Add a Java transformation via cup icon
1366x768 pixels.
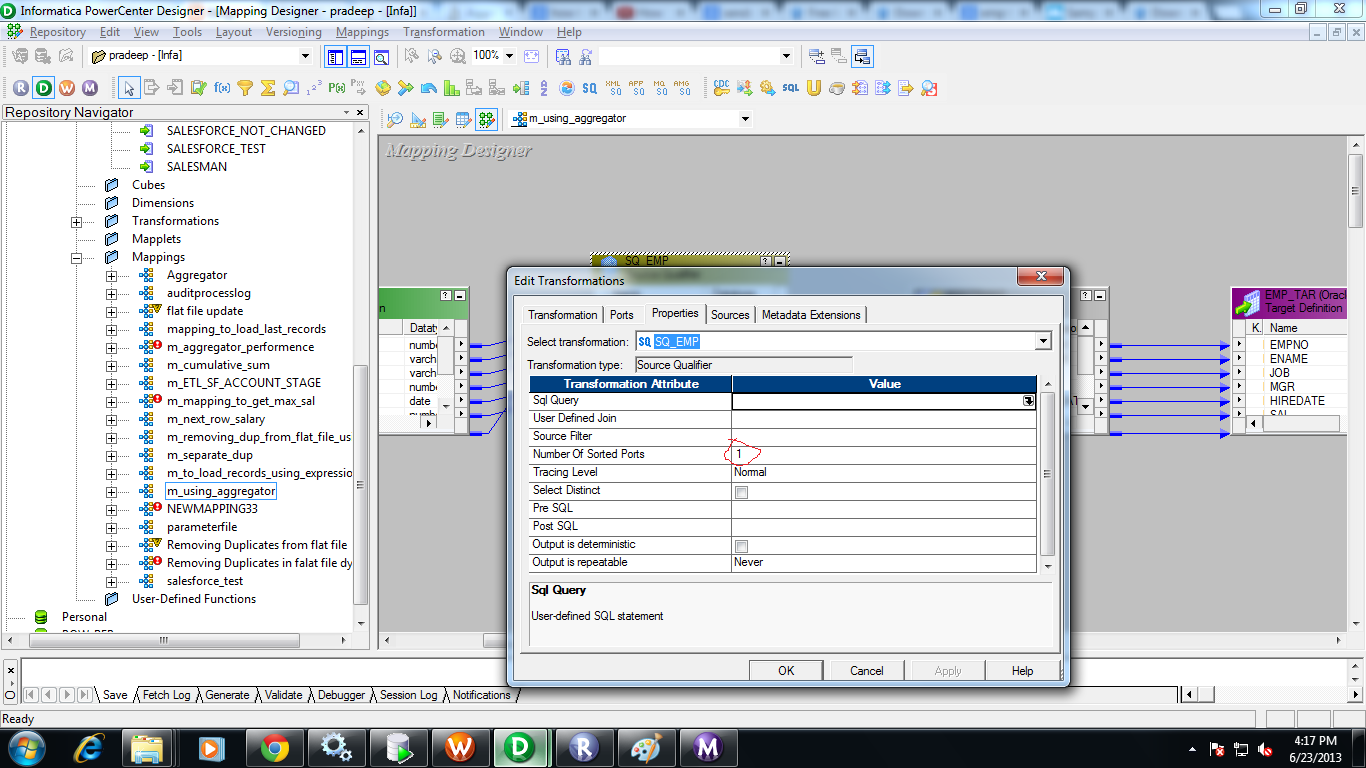click(837, 88)
